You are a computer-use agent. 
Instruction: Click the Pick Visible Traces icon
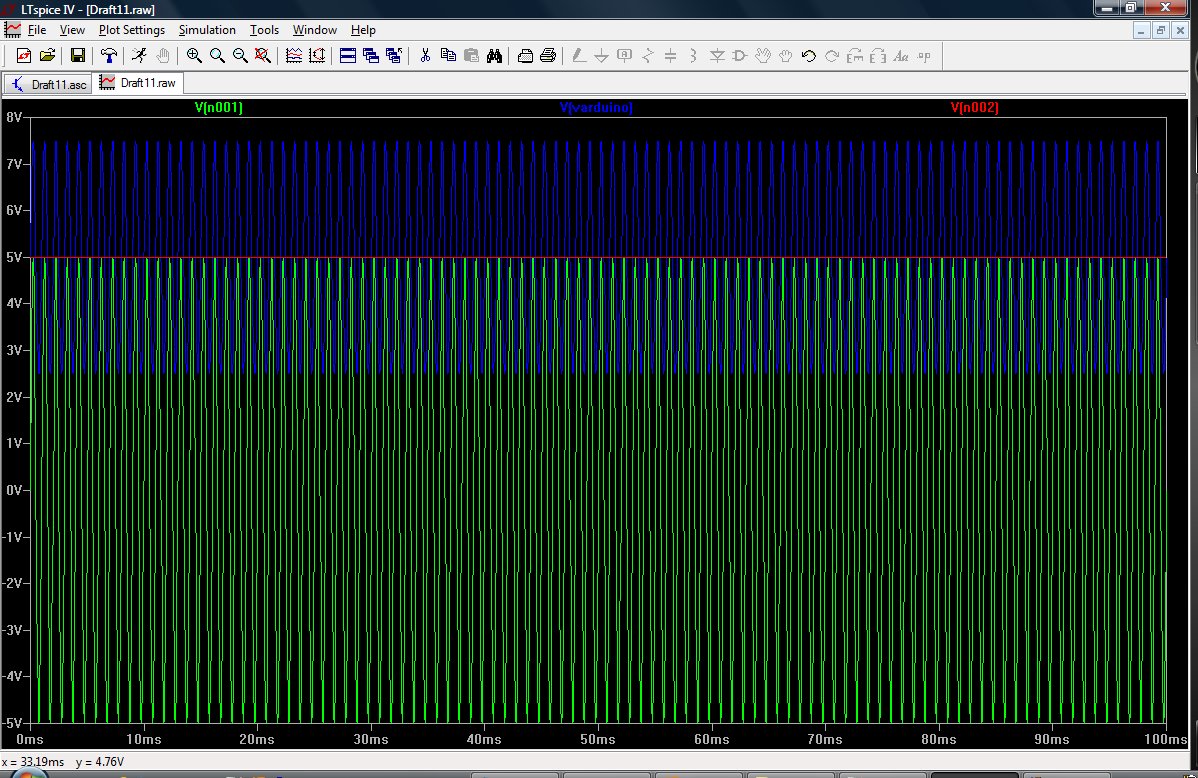(x=294, y=56)
